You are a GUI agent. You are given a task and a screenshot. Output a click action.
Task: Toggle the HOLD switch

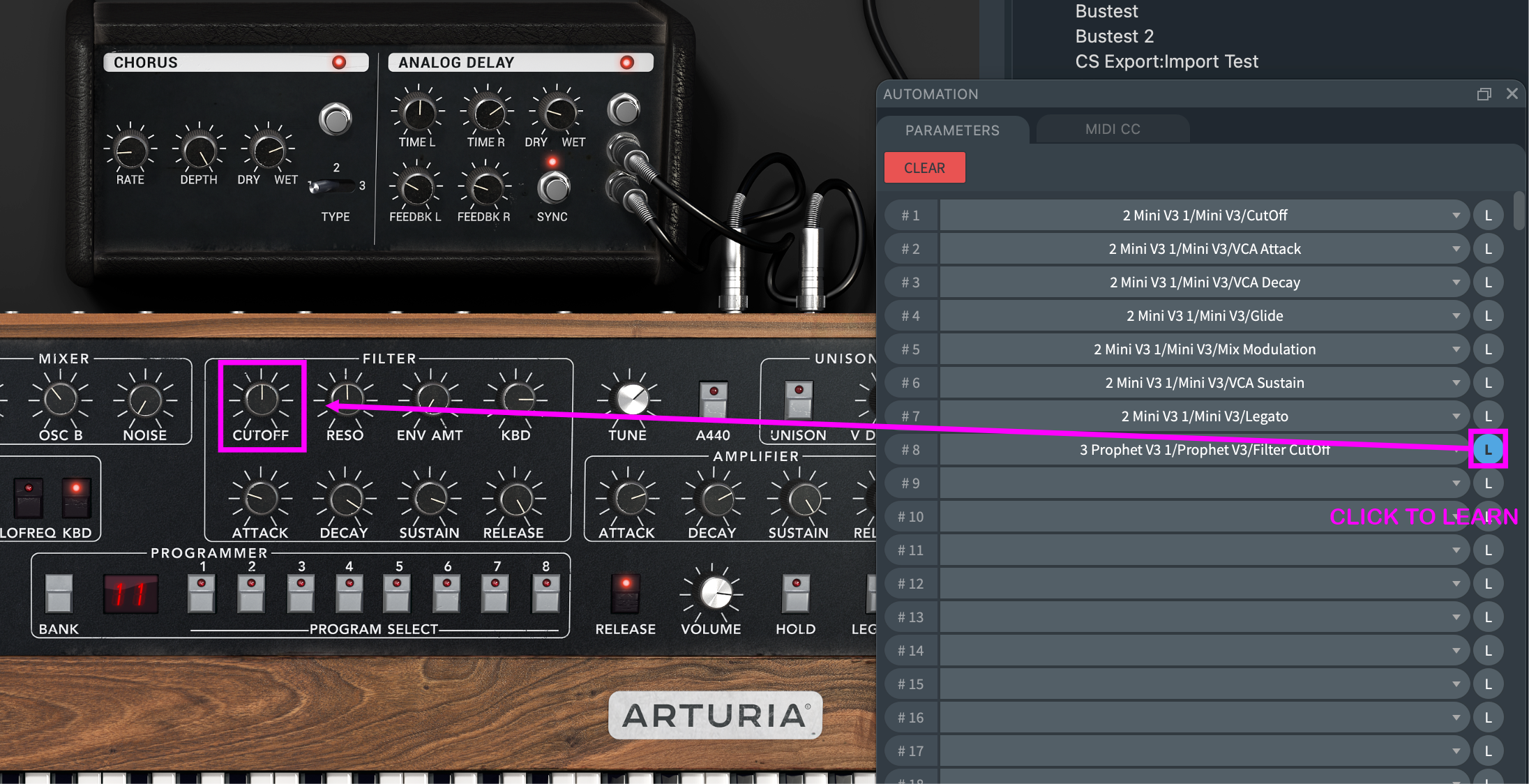(795, 592)
